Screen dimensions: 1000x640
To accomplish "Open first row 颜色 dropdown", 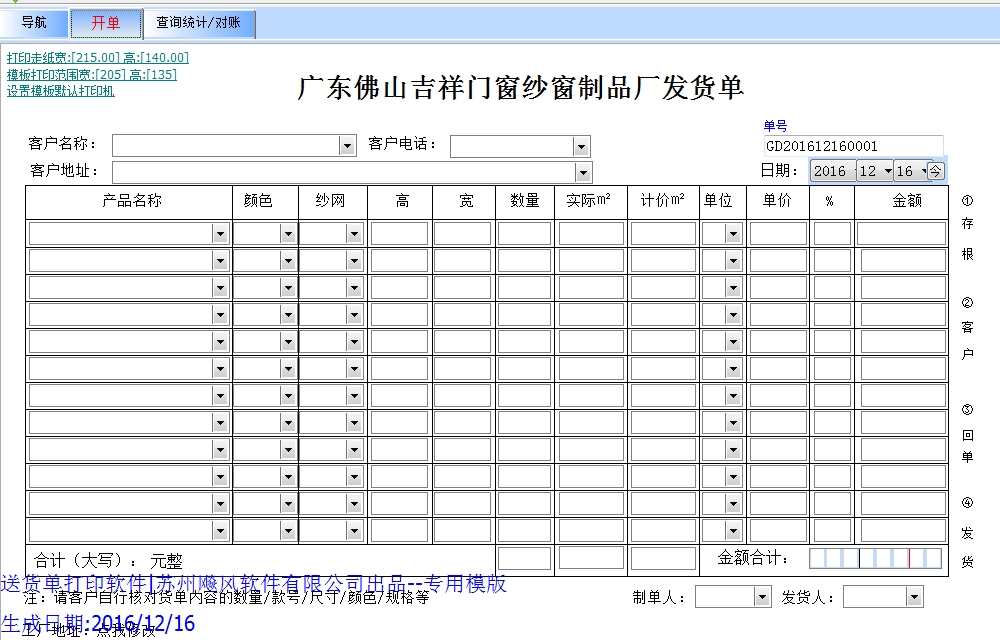I will 288,234.
